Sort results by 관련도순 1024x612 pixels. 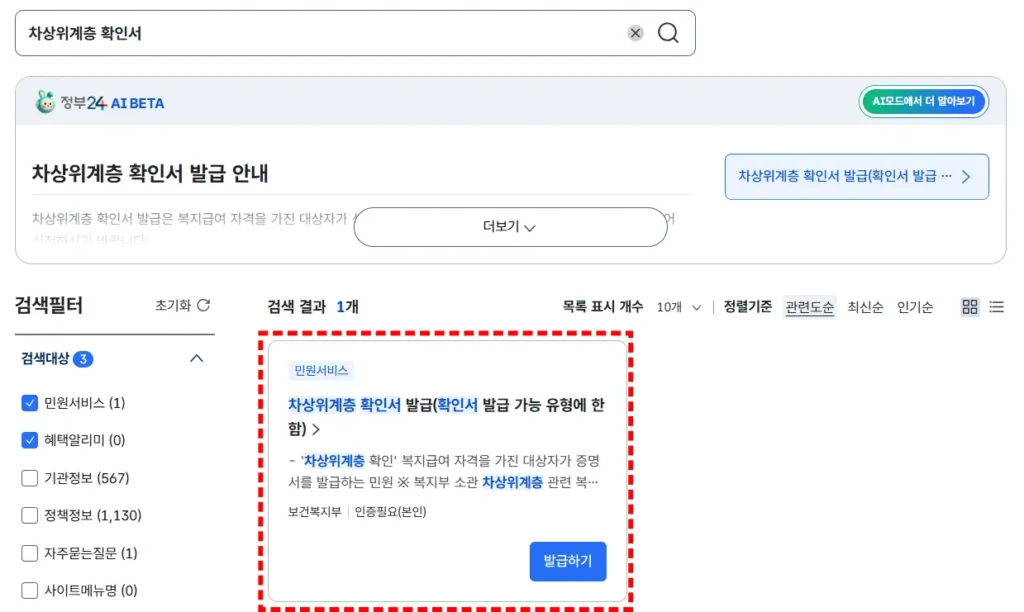click(809, 307)
